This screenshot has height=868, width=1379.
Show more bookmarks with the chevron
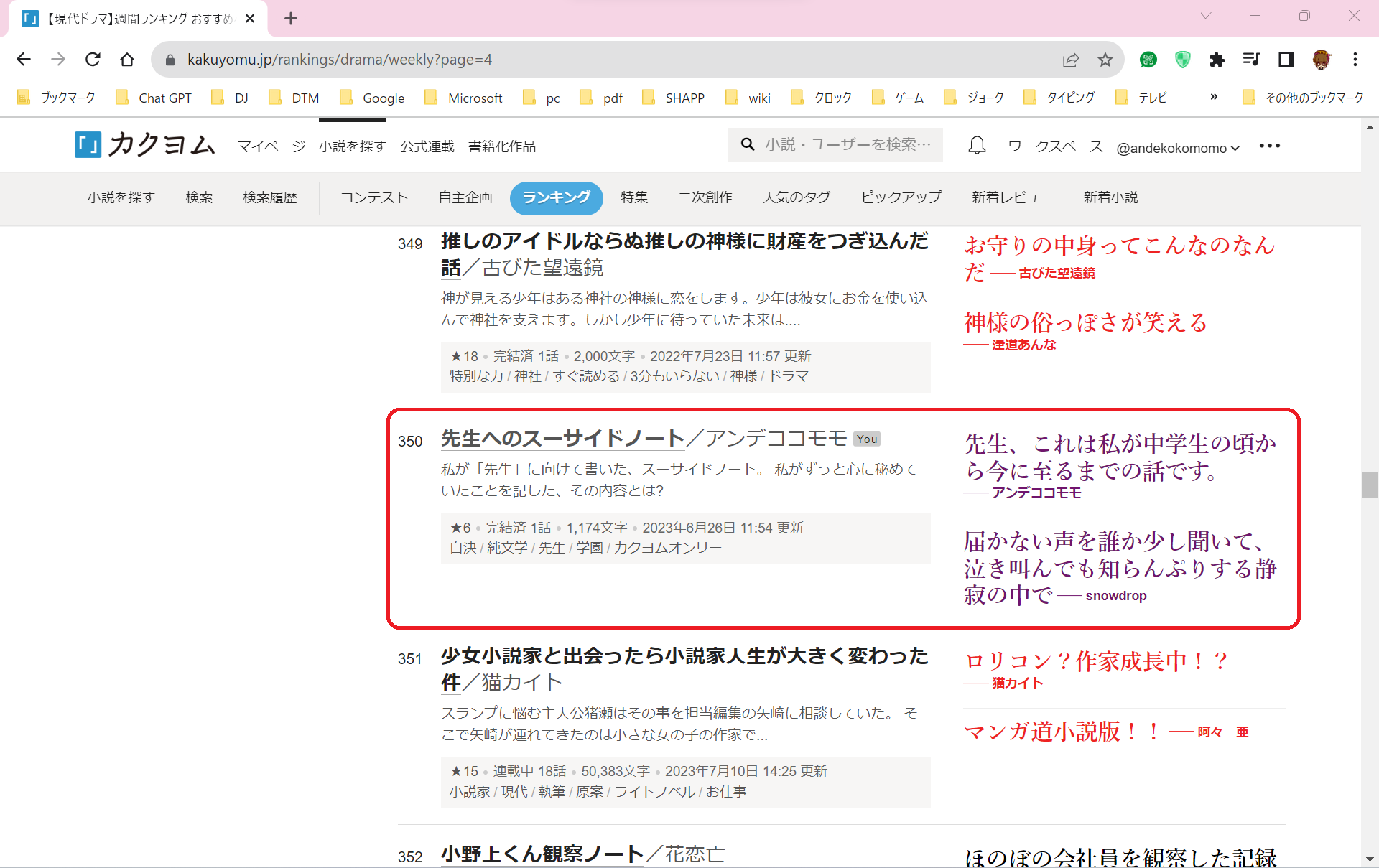(1214, 97)
